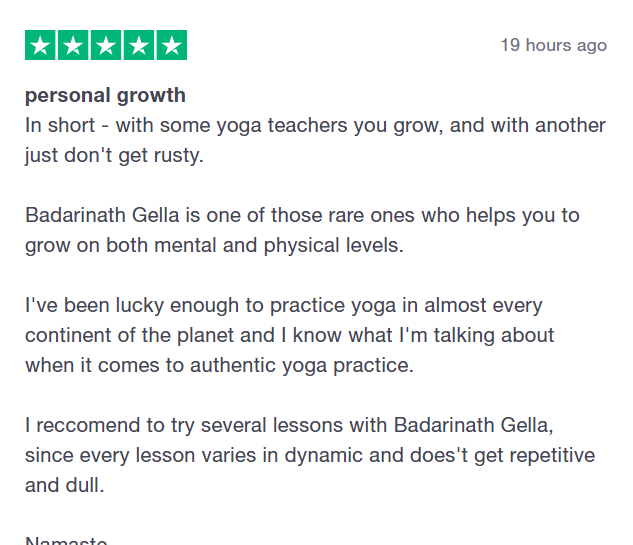Click the second green rating star
The width and height of the screenshot is (633, 545).
73,45
